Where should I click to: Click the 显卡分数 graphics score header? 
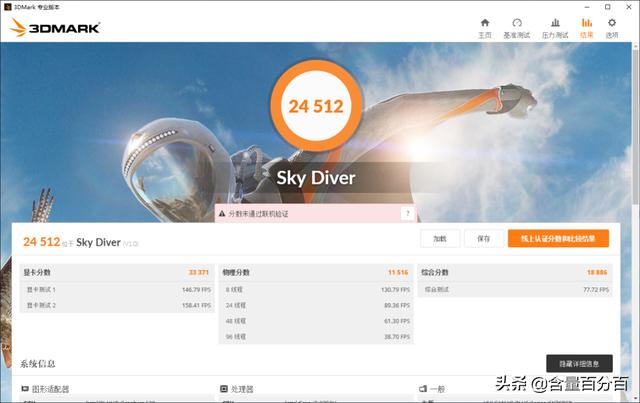(37, 272)
